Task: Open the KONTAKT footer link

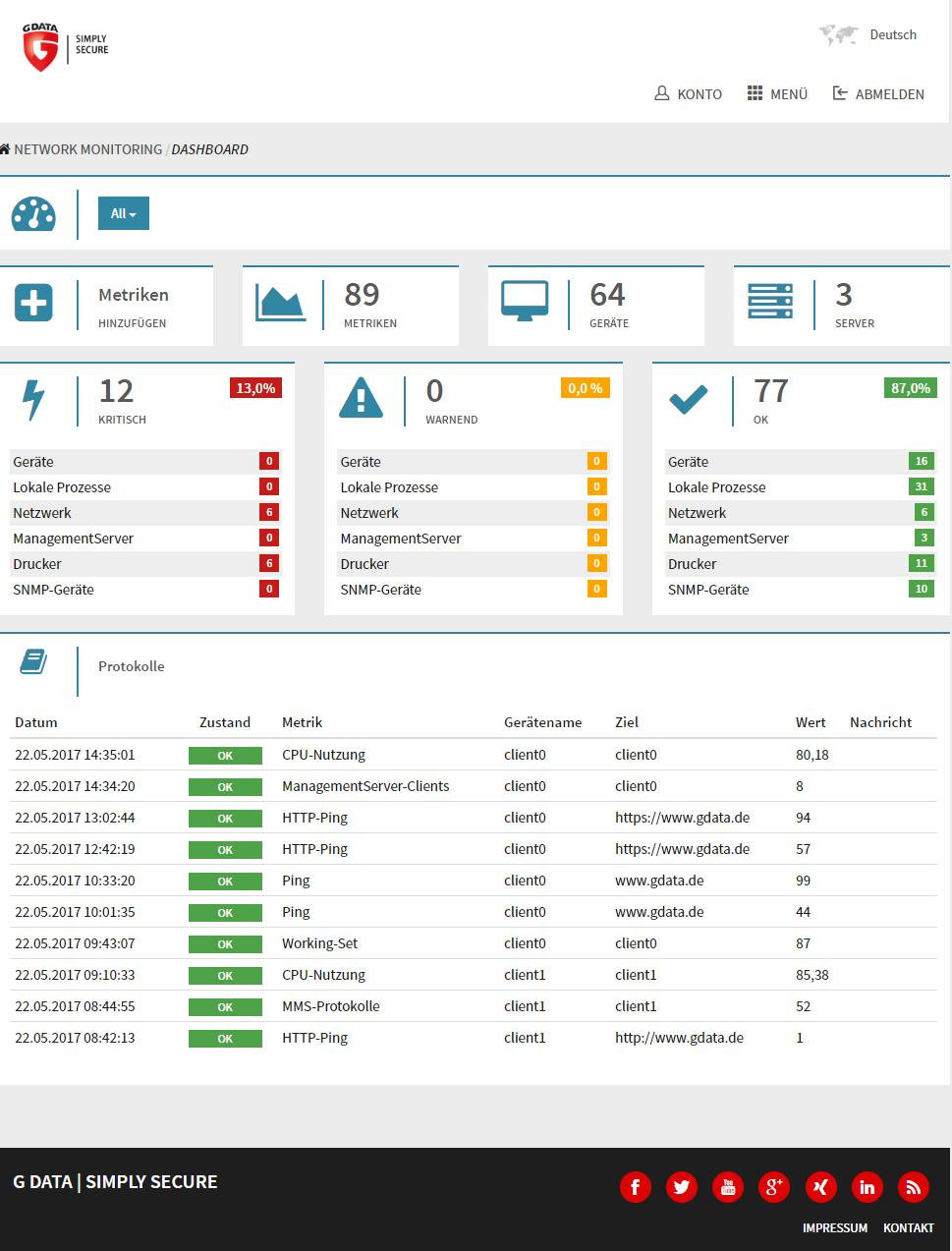Action: [x=908, y=1227]
